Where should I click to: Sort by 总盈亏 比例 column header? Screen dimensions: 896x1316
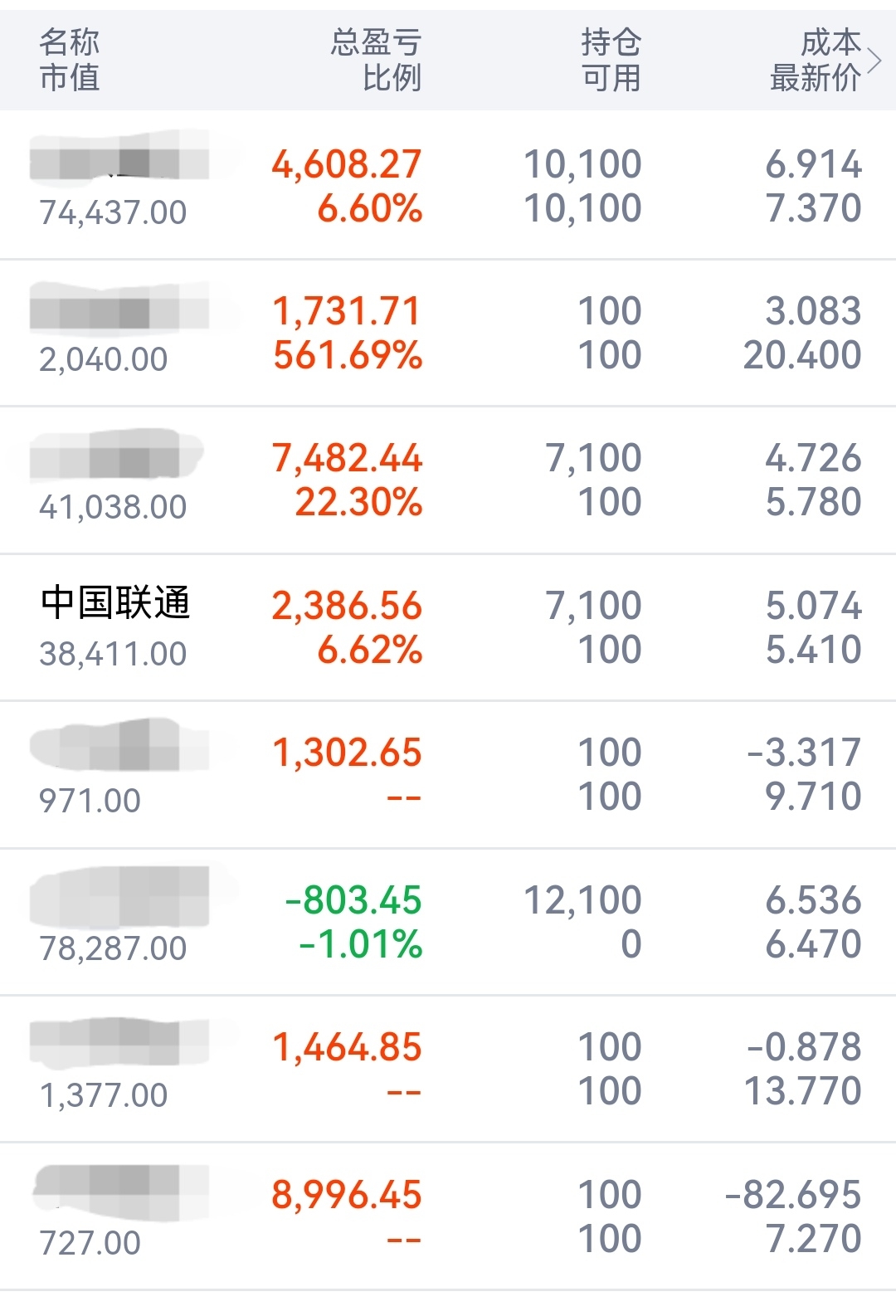(376, 60)
